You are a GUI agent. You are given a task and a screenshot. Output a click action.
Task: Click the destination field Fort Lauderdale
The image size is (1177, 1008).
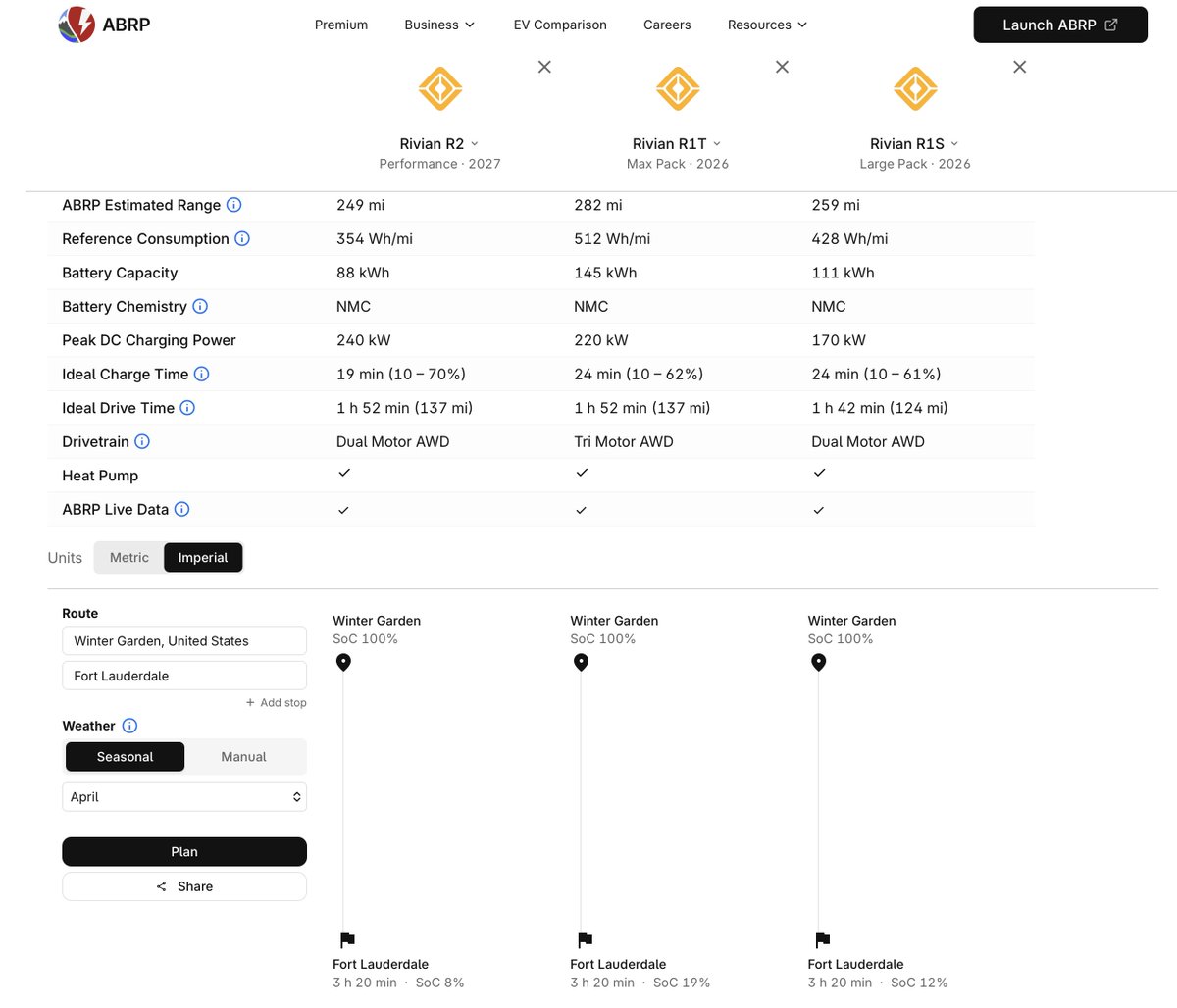point(184,676)
